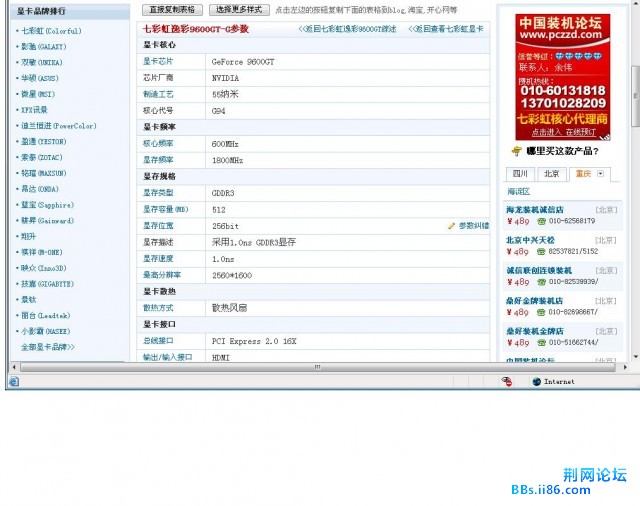Switch to the 四川 region tab
The height and width of the screenshot is (506, 640).
coord(520,173)
